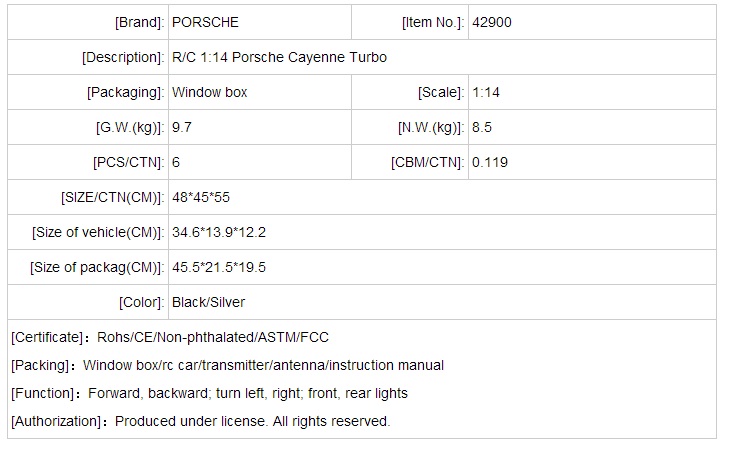Click the carton size 48*45*55

click(201, 197)
